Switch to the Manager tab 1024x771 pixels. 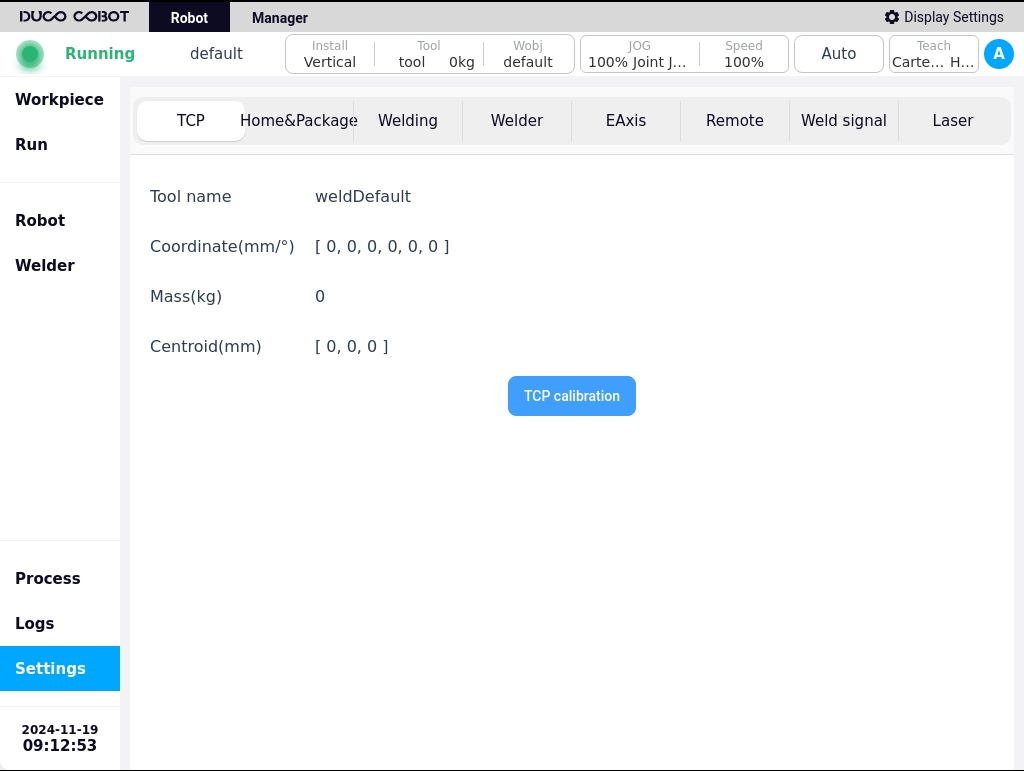[280, 18]
